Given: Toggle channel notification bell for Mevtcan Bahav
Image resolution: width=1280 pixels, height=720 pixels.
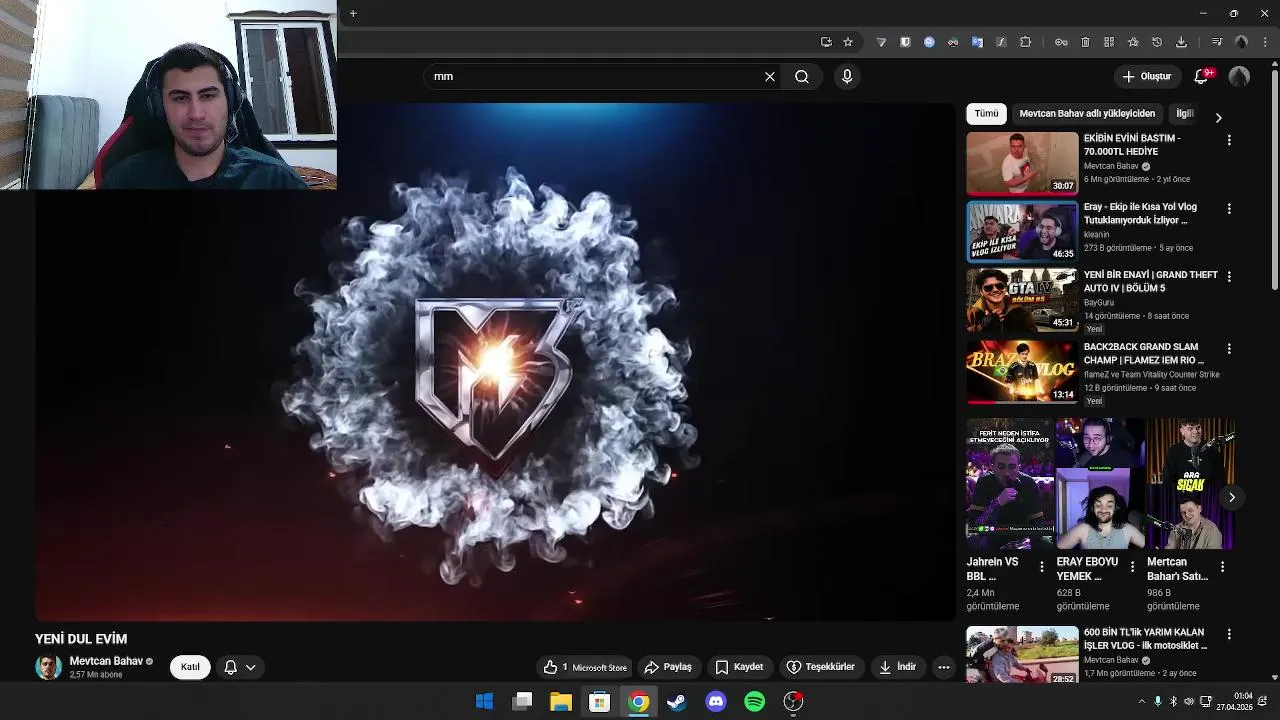Looking at the screenshot, I should click(x=230, y=667).
